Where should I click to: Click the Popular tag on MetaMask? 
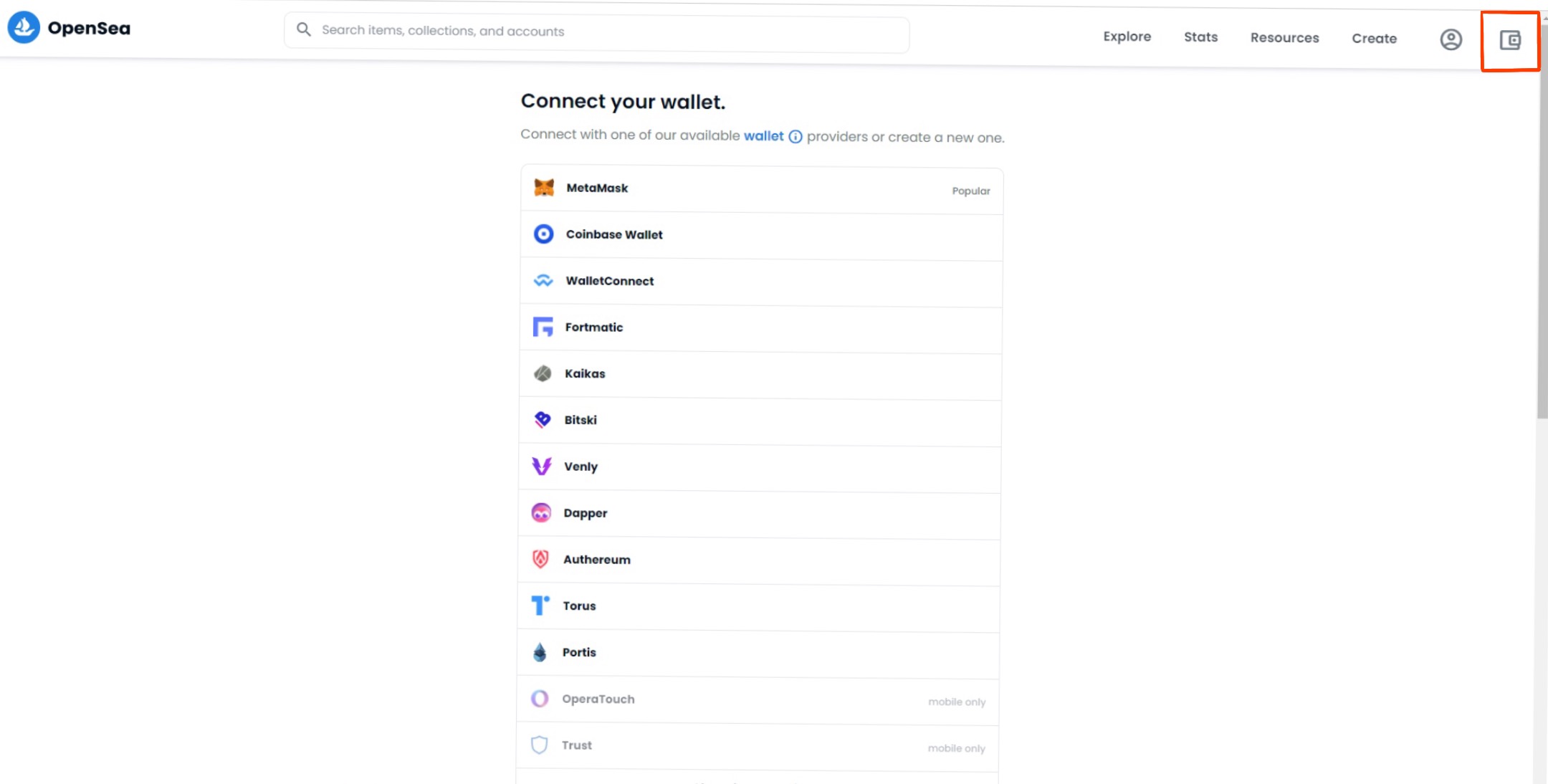(971, 191)
